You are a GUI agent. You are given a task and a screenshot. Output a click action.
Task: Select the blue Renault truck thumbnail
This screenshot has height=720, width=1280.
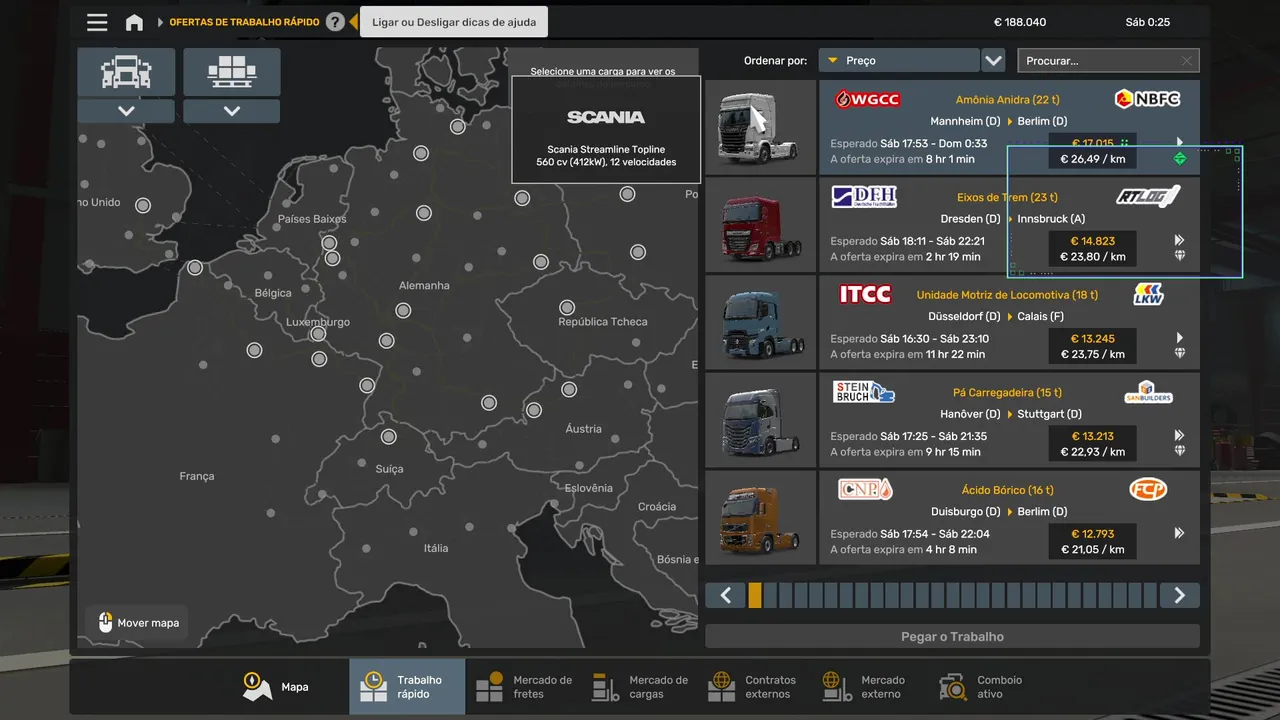(761, 322)
